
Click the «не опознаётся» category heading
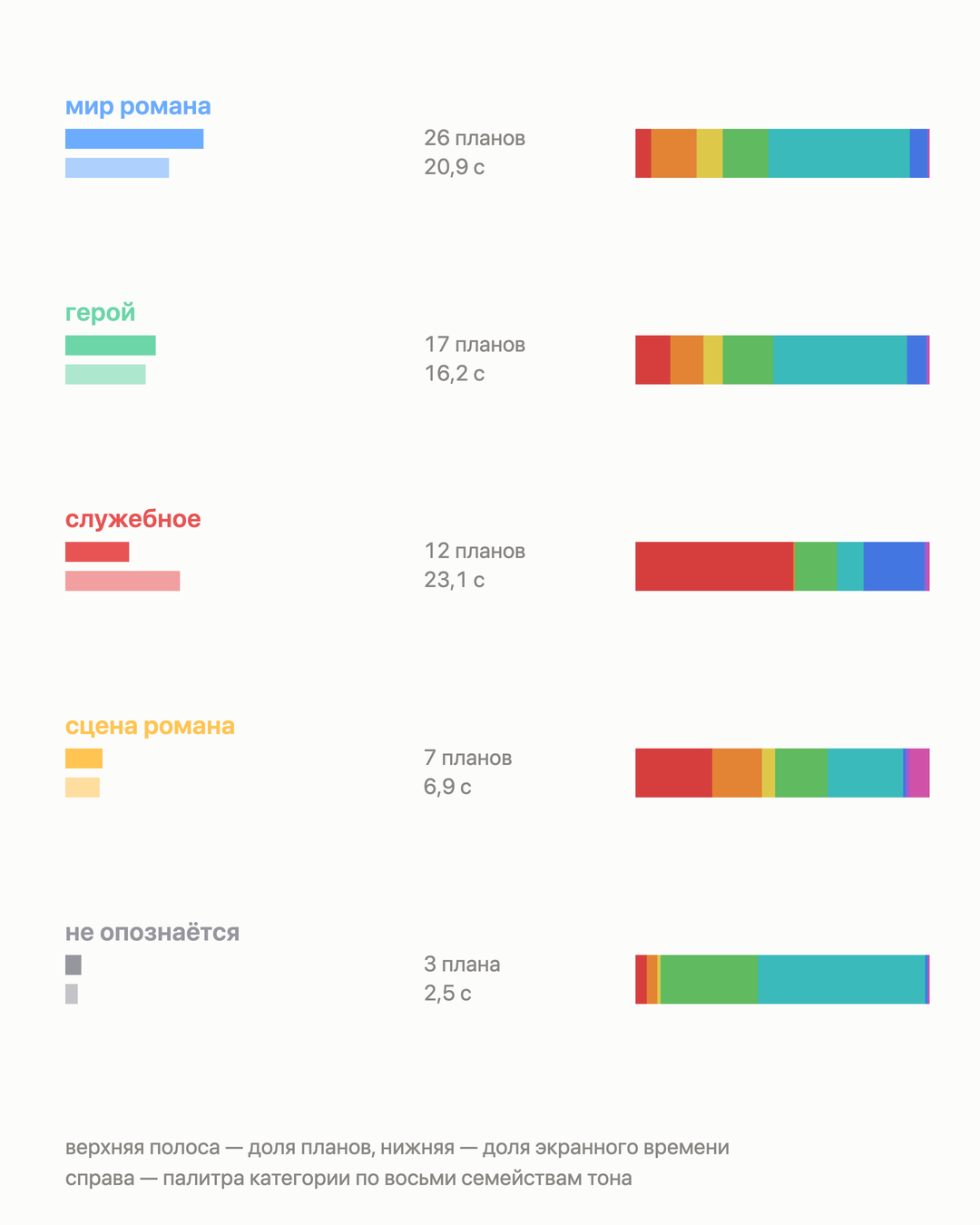[152, 933]
